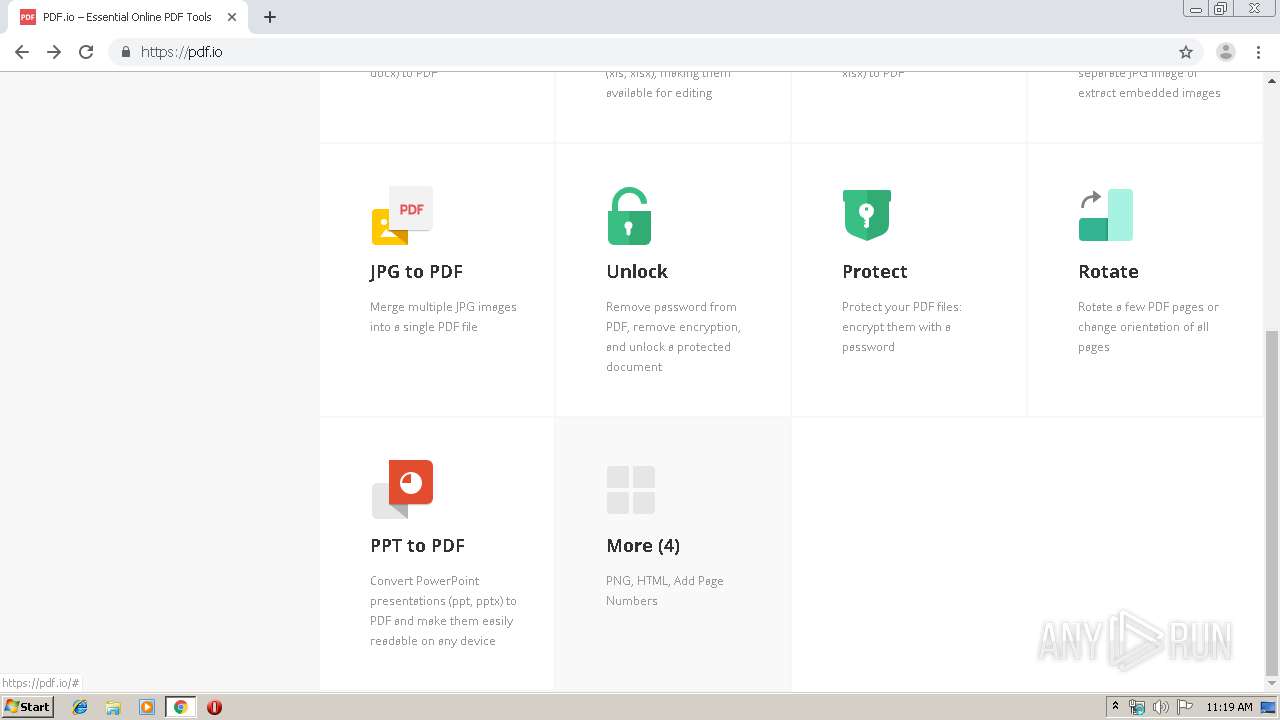
Task: Click the Protect shield icon
Action: click(x=867, y=215)
